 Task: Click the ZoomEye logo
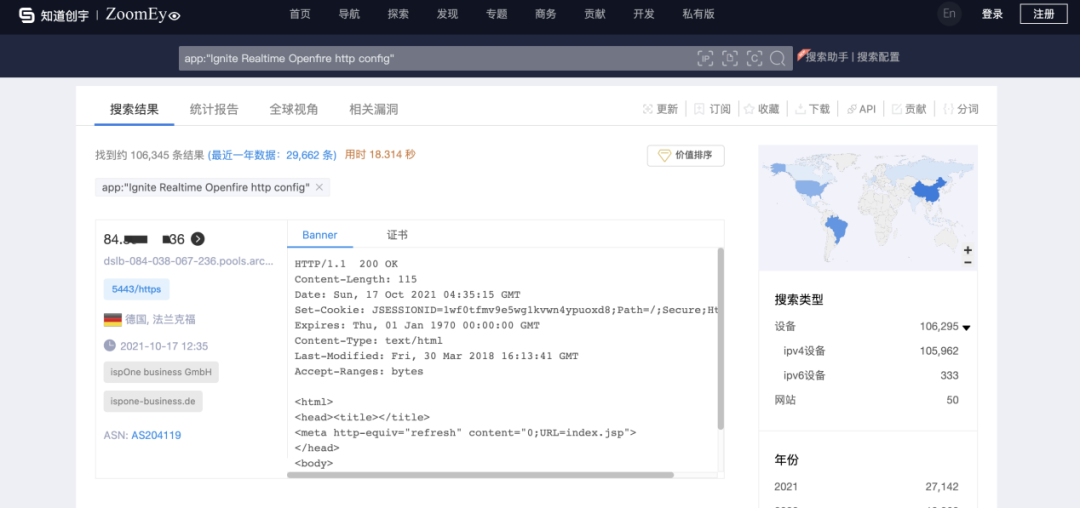(143, 14)
